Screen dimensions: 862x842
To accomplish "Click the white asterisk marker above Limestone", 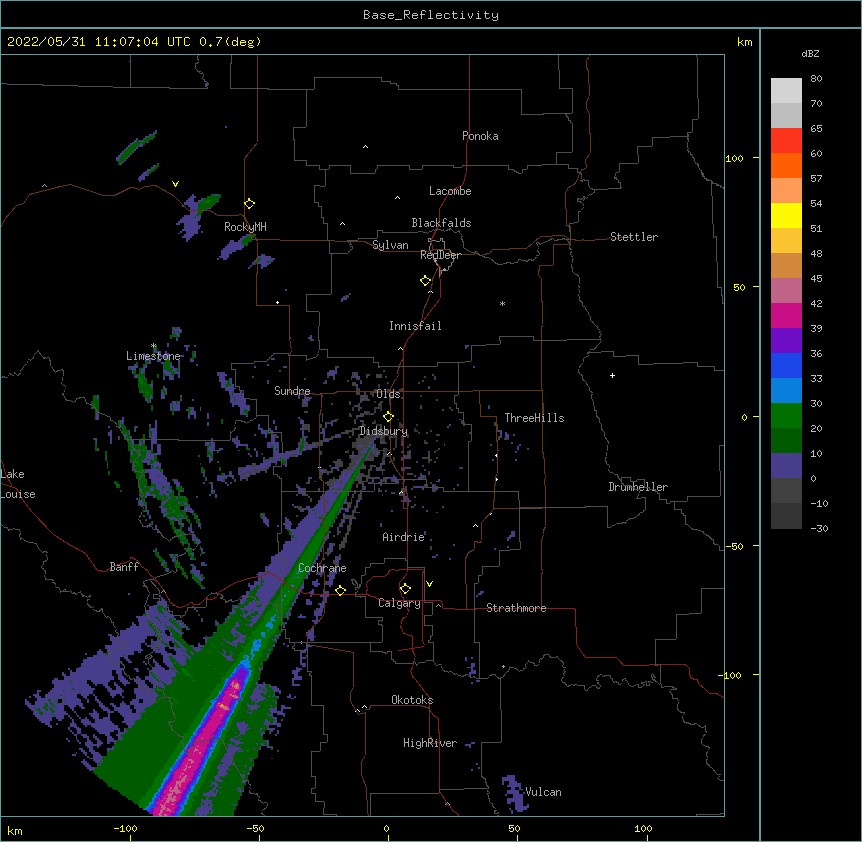I will coord(154,346).
